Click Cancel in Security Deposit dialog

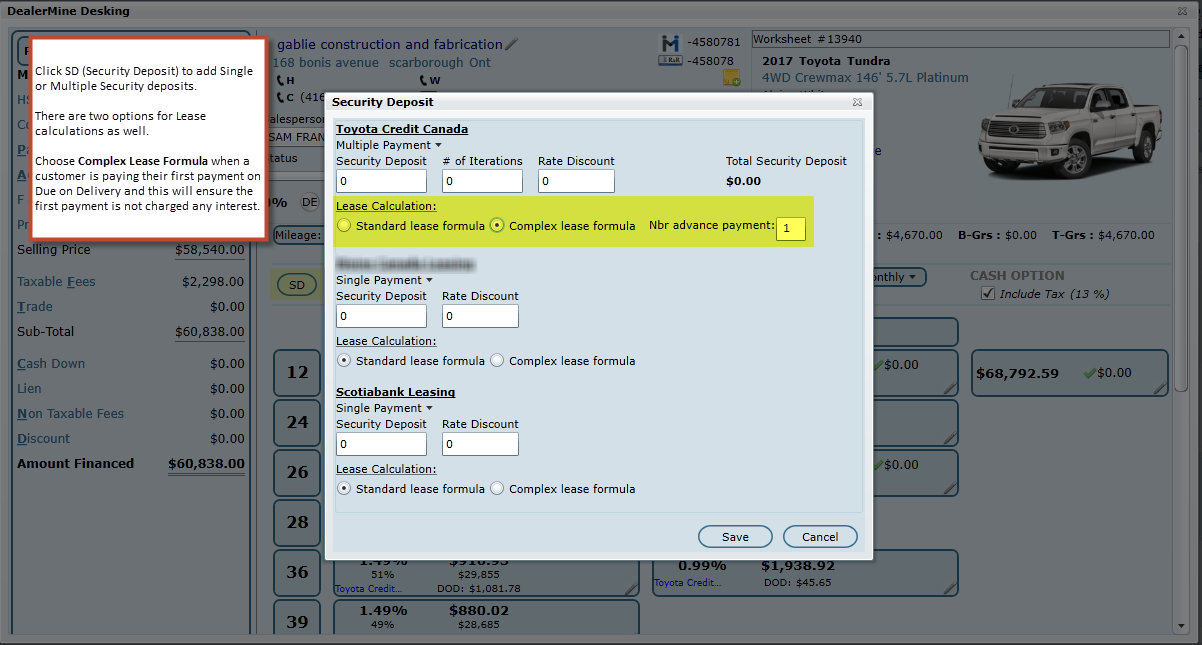tap(819, 537)
